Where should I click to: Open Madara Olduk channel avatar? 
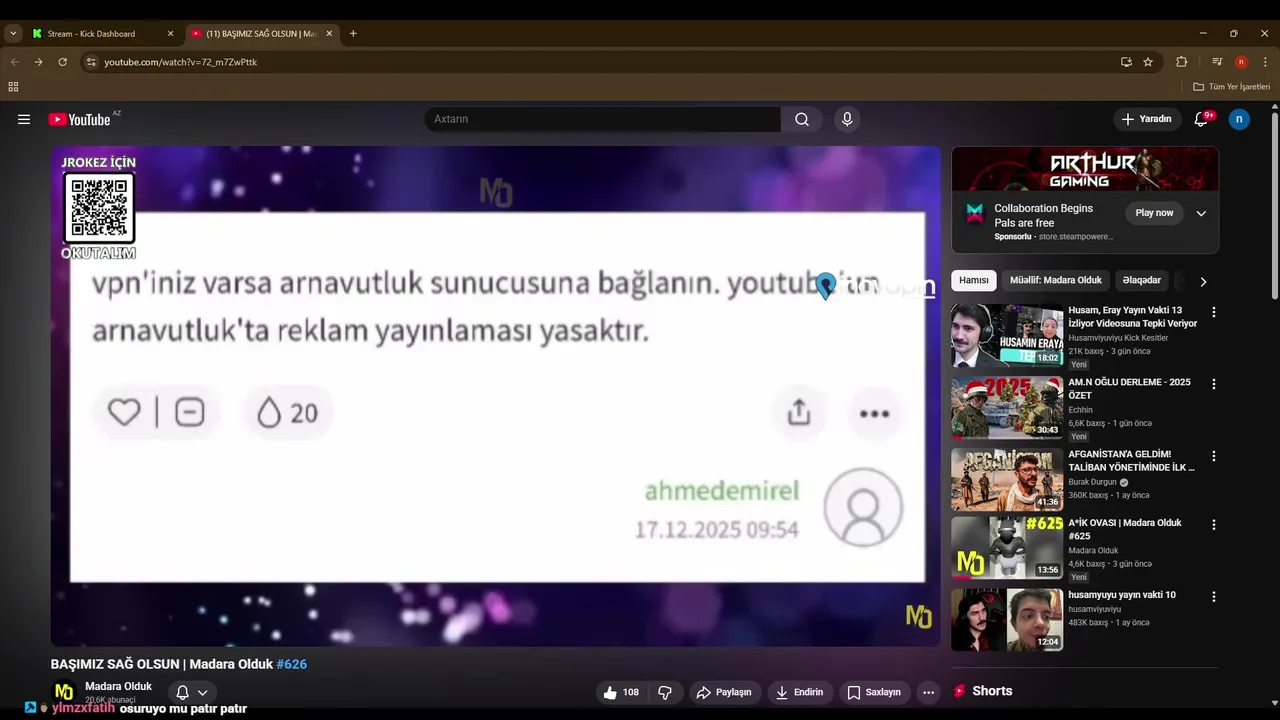pos(64,691)
